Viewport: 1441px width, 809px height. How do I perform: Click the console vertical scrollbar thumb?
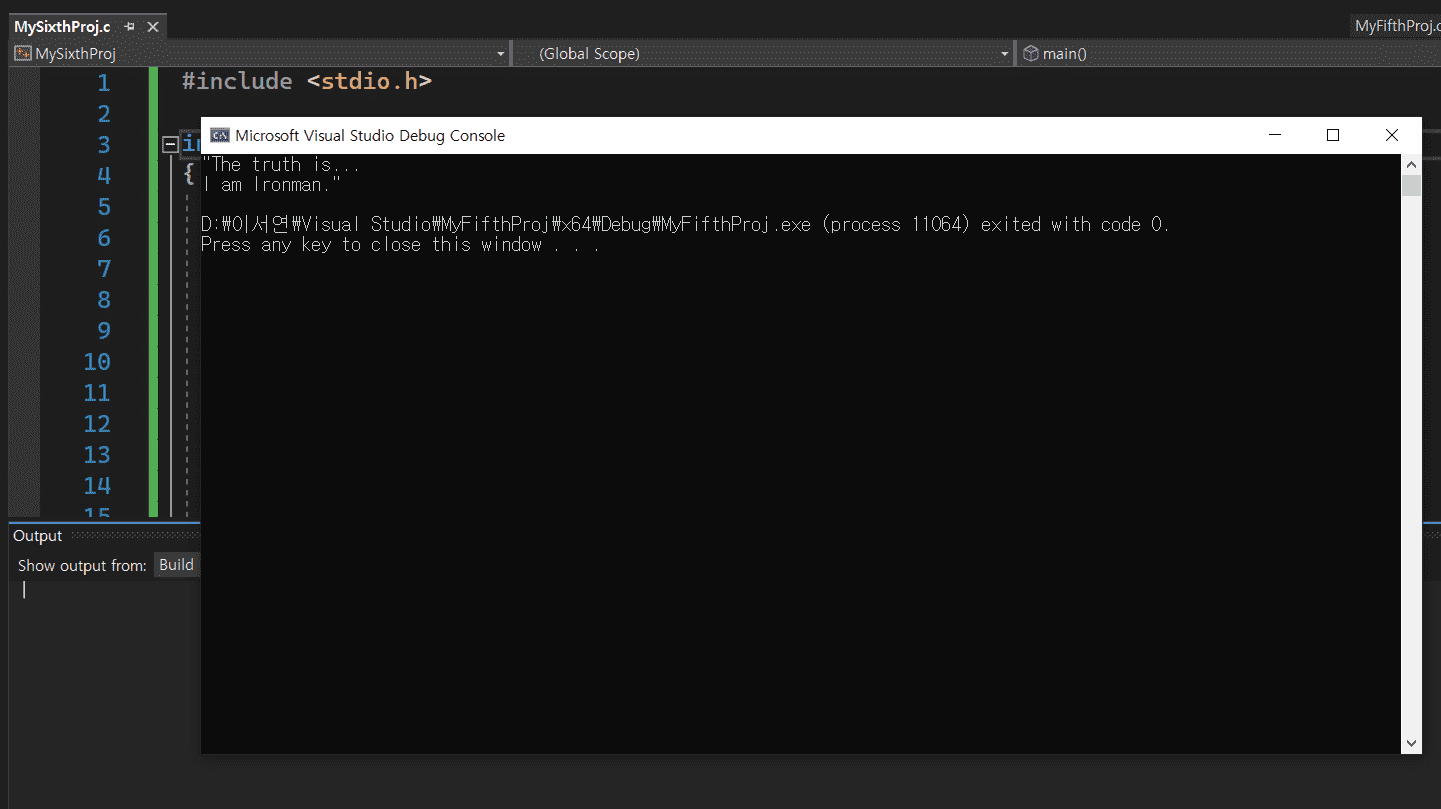pos(1411,185)
